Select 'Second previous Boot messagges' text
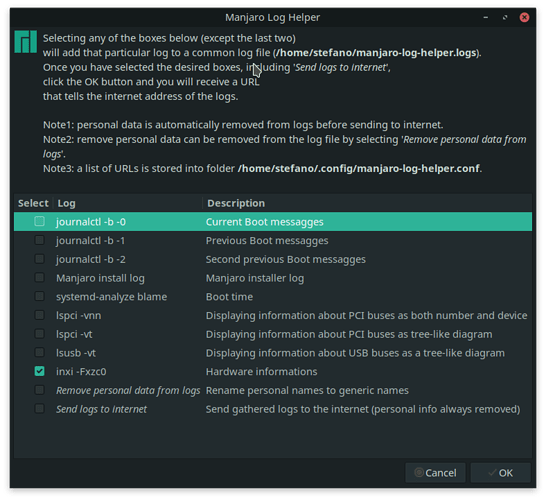 tap(286, 259)
